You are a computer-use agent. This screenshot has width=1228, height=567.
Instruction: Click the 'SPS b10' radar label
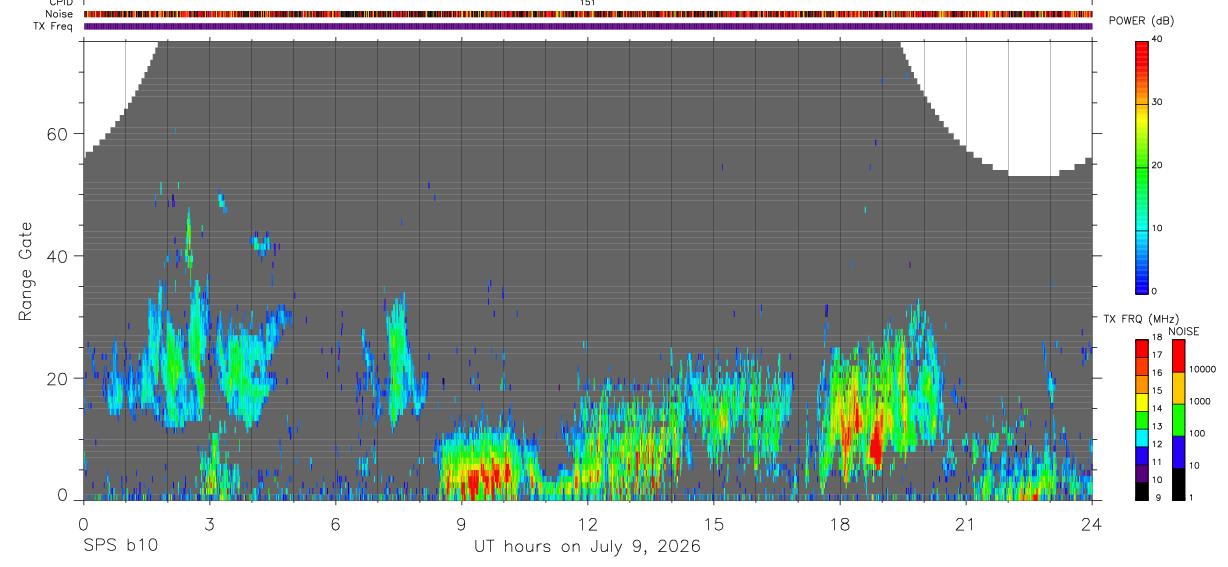click(119, 547)
